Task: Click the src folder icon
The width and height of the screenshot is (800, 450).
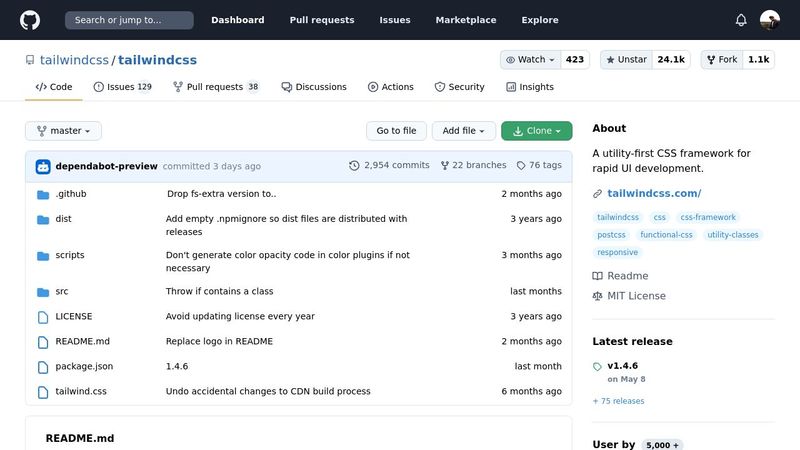Action: click(43, 292)
